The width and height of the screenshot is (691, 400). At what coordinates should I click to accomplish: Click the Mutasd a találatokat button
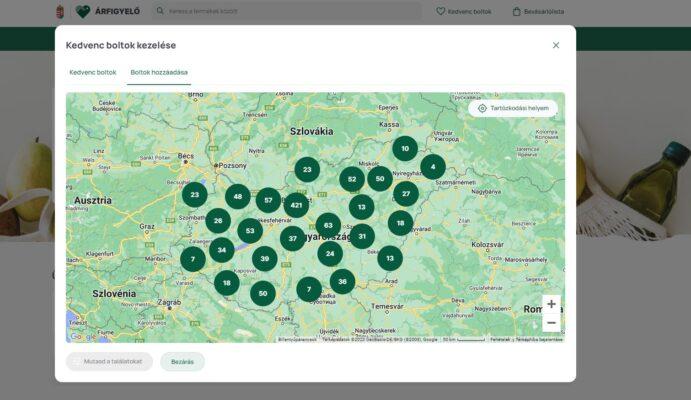pos(109,361)
